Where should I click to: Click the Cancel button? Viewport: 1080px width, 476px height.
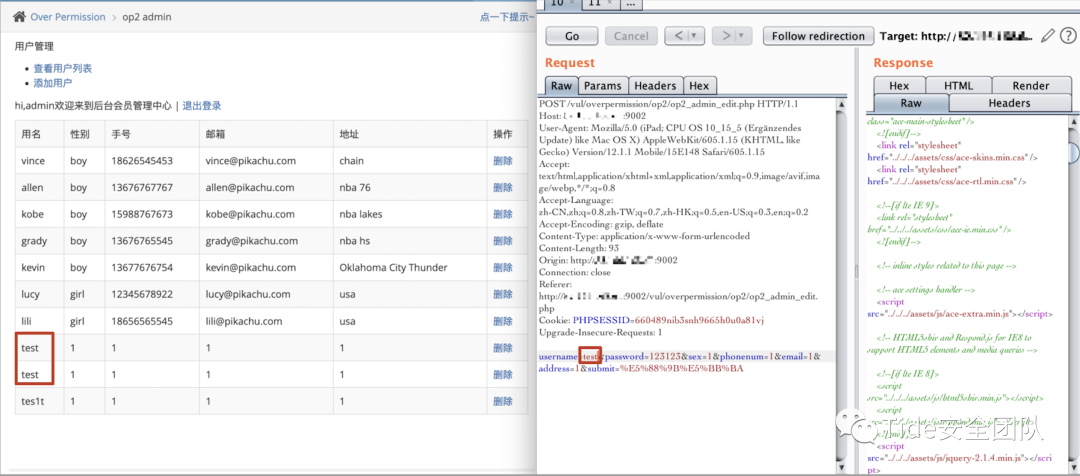pyautogui.click(x=631, y=36)
